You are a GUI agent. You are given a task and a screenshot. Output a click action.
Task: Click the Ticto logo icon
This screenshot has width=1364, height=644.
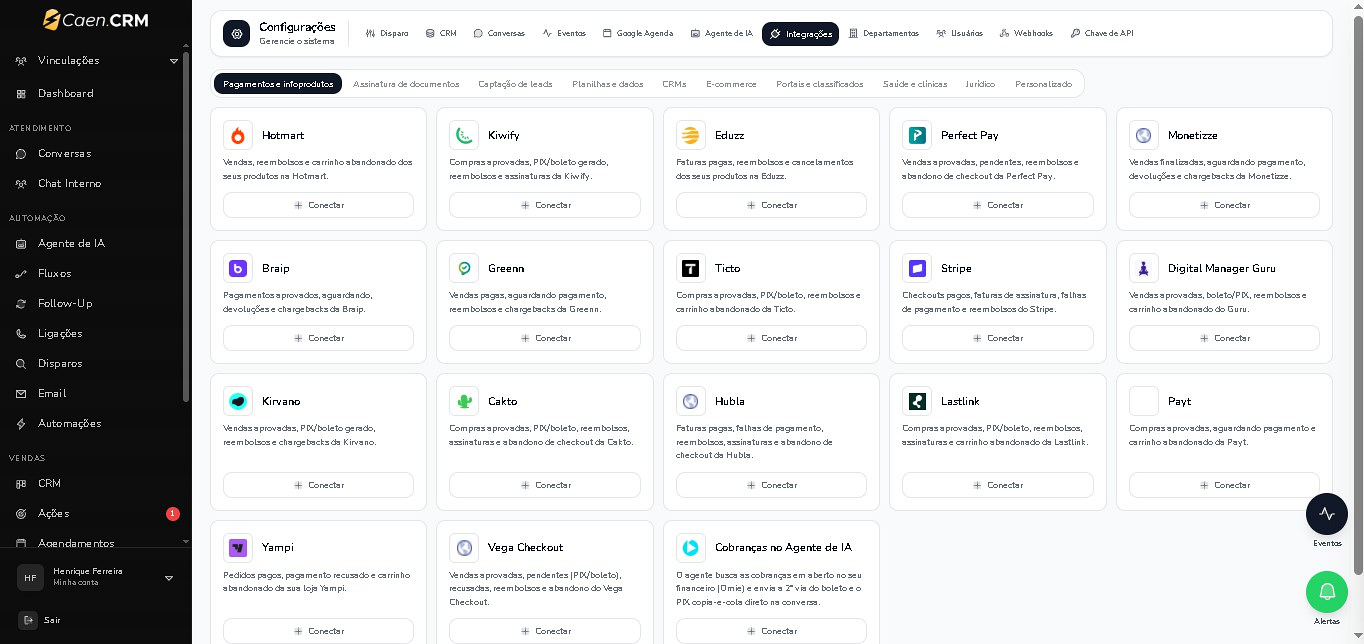(x=690, y=268)
